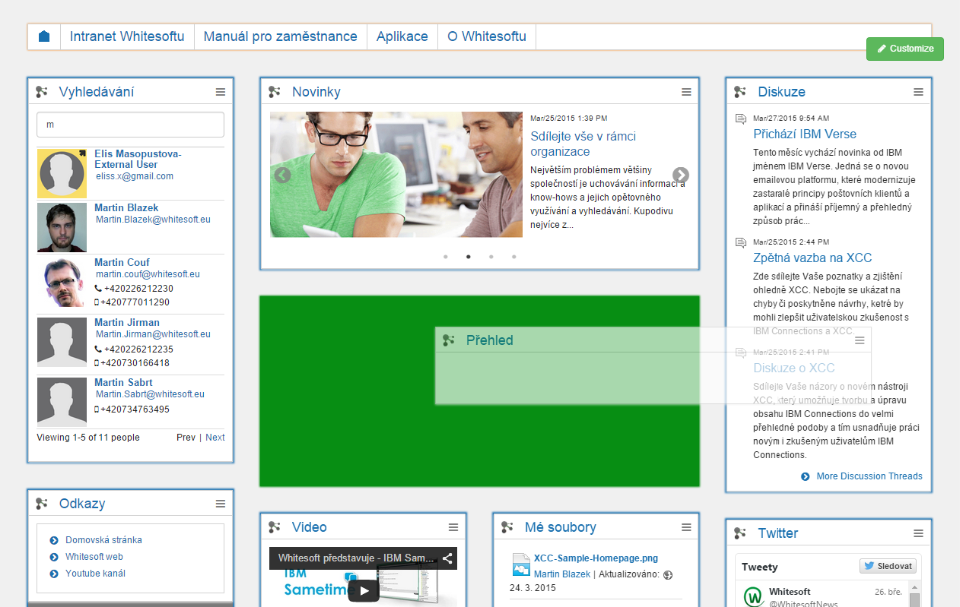Viewport: 960px width, 607px height.
Task: Open the Novinky widget hamburger menu
Action: pos(686,92)
